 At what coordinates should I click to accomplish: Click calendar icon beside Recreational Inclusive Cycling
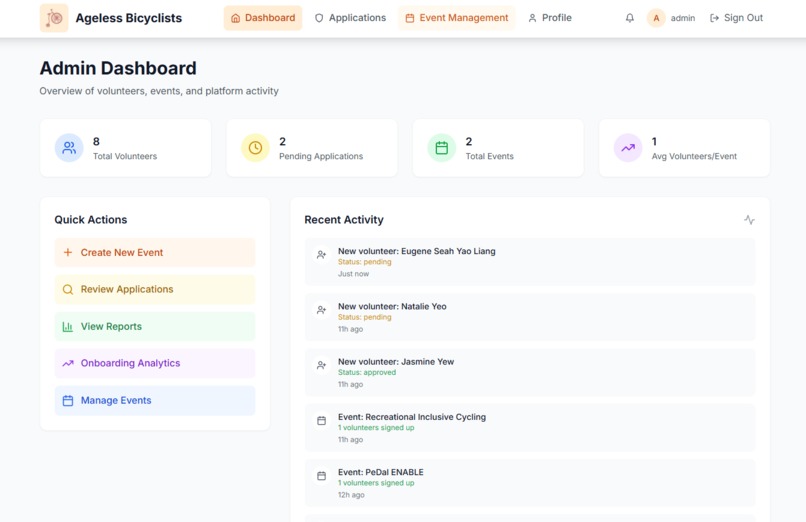pos(321,421)
